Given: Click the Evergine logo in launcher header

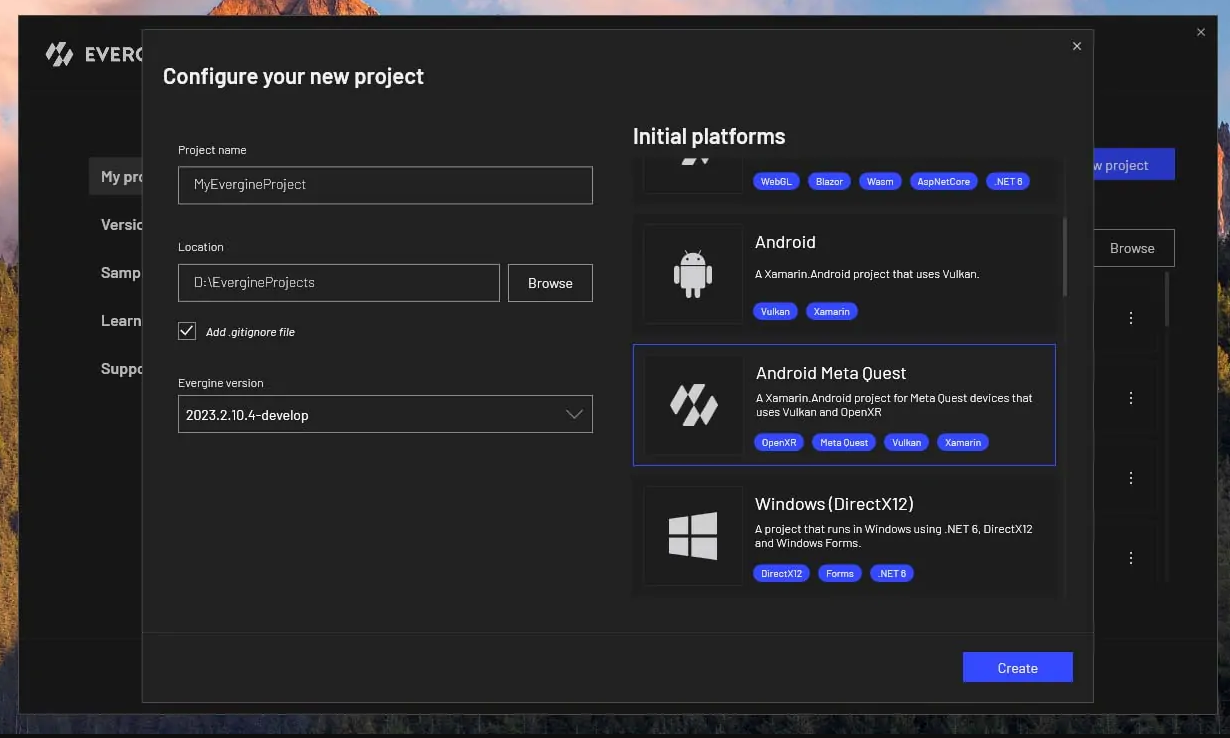Looking at the screenshot, I should (x=60, y=54).
